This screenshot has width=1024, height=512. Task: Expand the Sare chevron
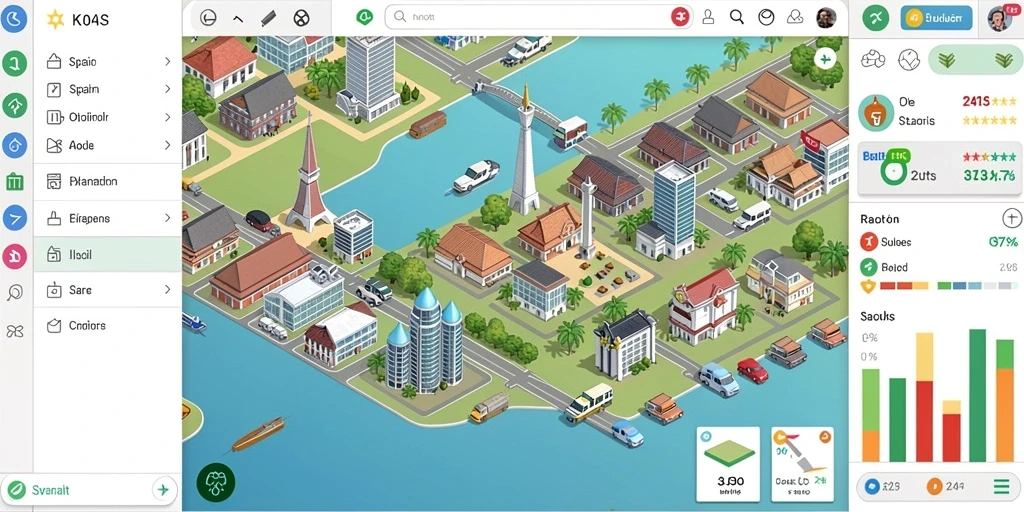[x=167, y=289]
